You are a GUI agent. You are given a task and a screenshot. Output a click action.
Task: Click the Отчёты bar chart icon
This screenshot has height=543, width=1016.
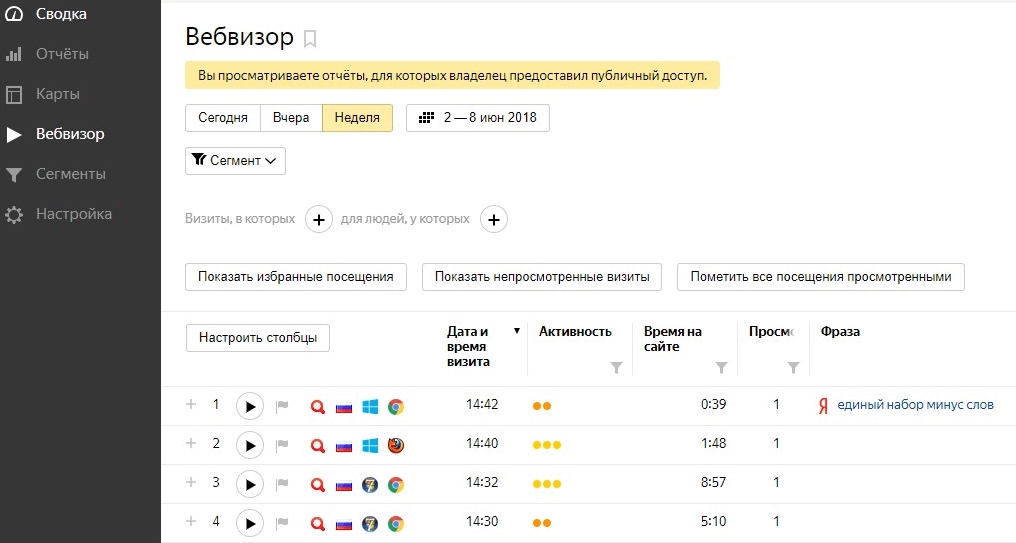[14, 54]
